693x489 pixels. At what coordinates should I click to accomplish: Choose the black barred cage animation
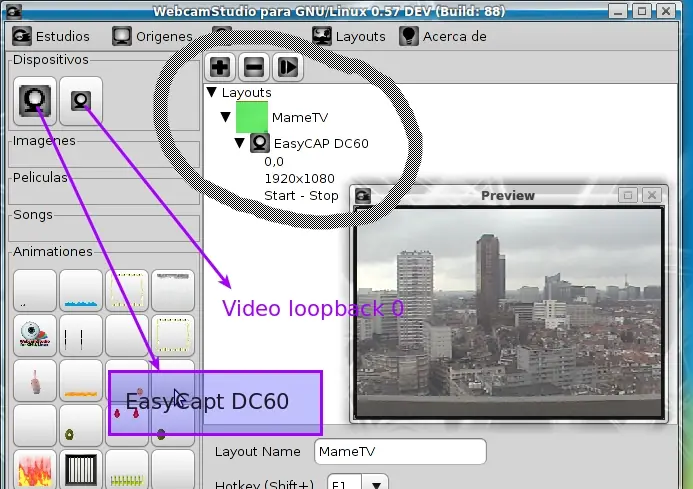coord(81,470)
